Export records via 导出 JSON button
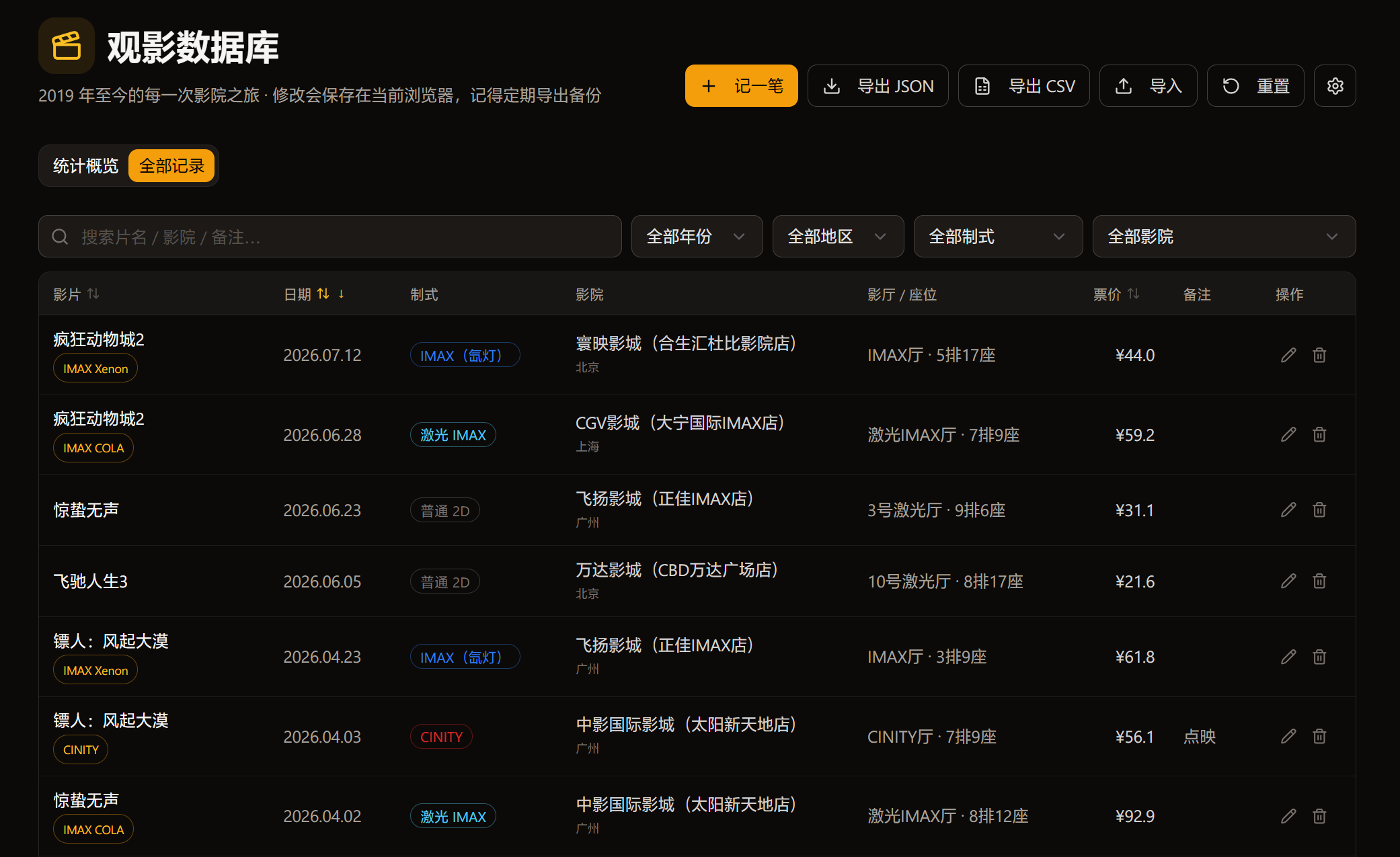Image resolution: width=1400 pixels, height=857 pixels. point(878,86)
